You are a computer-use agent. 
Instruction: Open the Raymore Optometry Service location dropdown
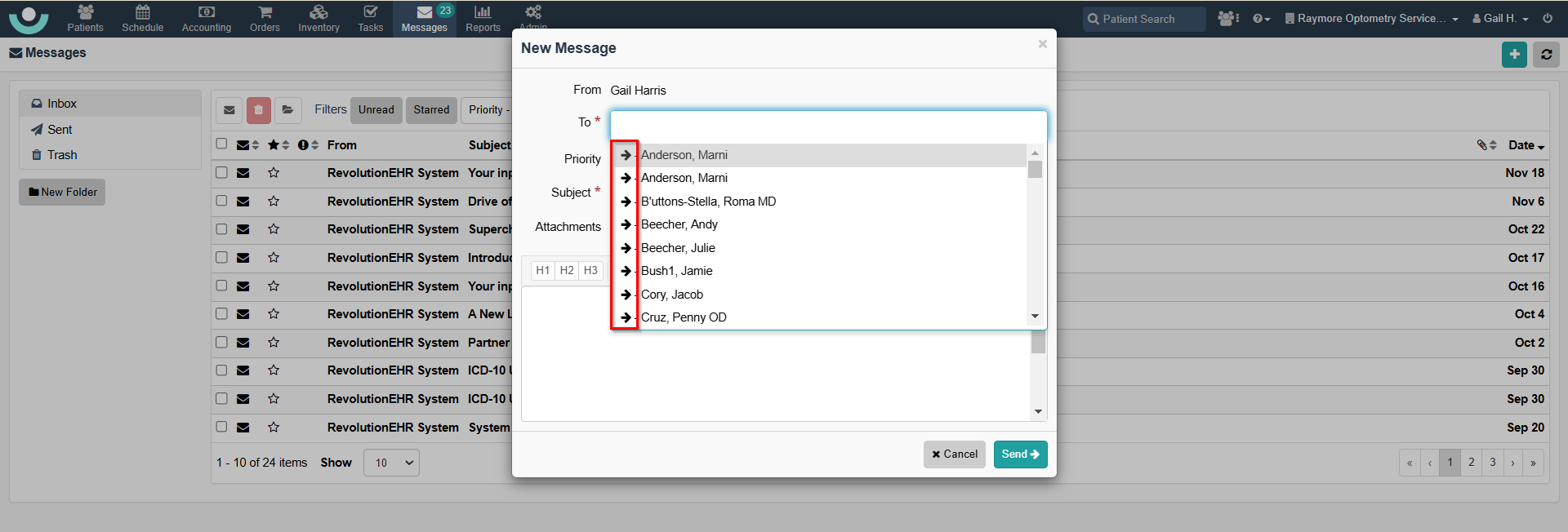pos(1371,18)
